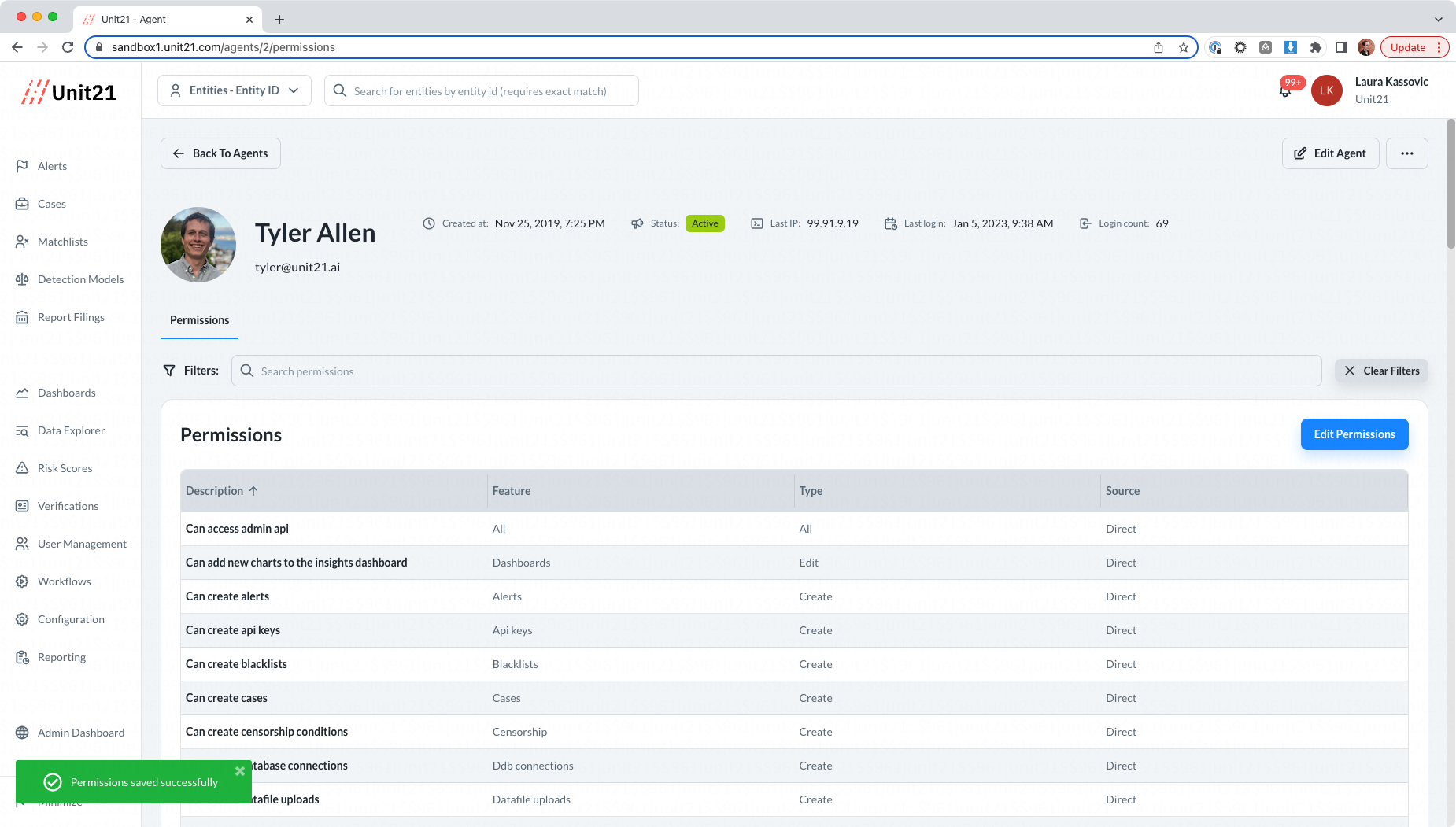Click the Last IP value 99.91.9.19

pos(833,223)
